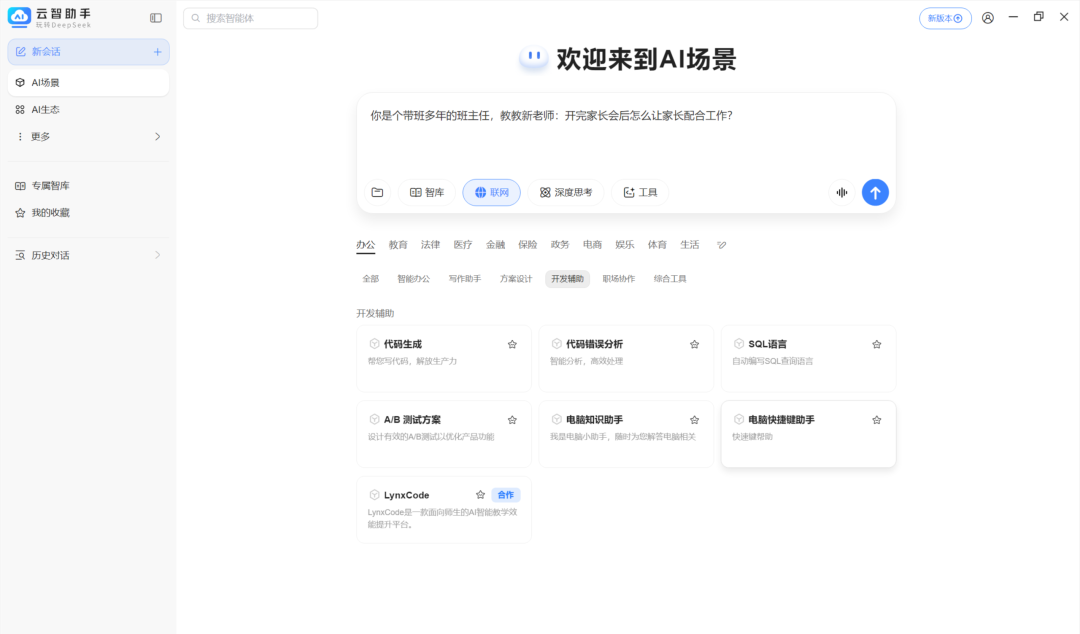Start a 新会话 new conversation
This screenshot has height=634, width=1080.
(x=88, y=52)
